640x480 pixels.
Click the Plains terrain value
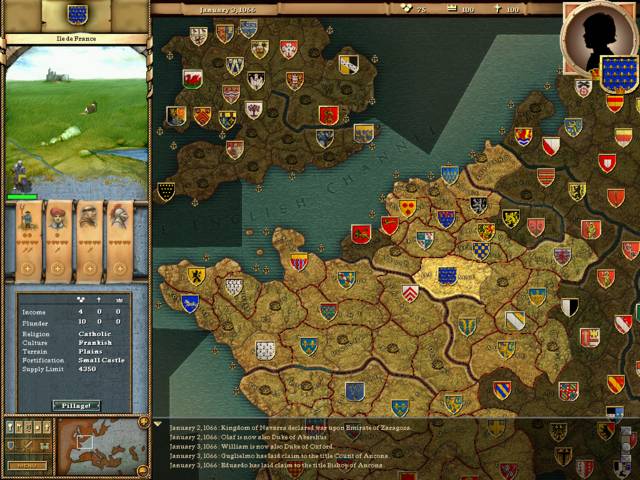(91, 351)
